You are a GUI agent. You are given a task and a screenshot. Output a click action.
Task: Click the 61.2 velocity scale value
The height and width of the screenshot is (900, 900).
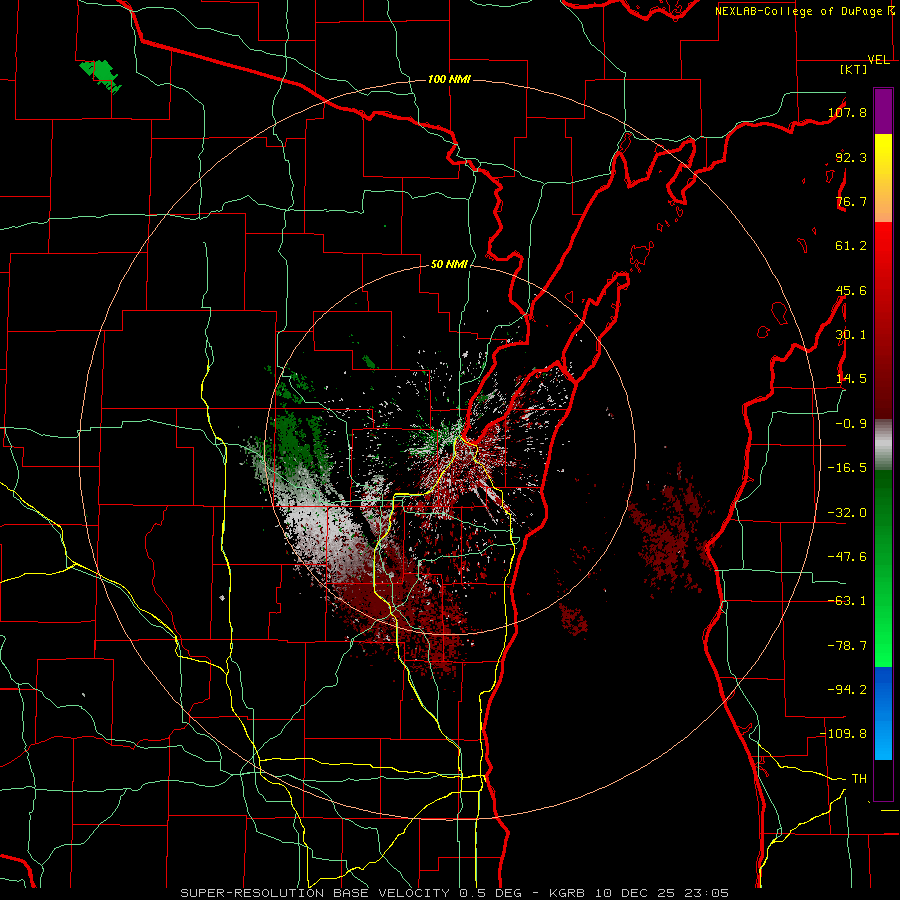(851, 246)
